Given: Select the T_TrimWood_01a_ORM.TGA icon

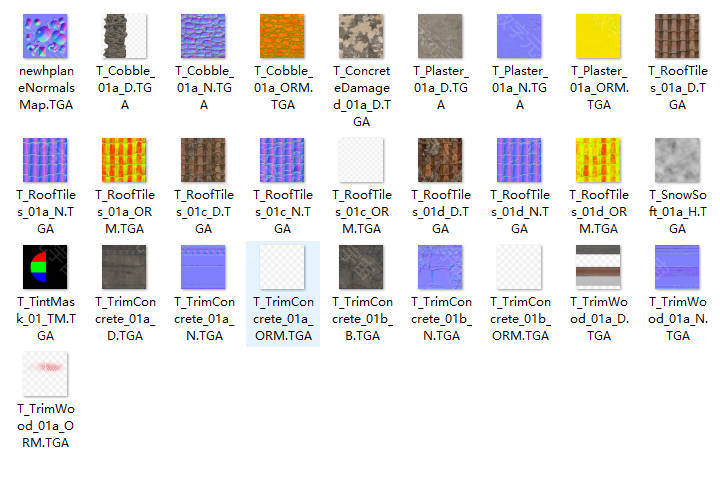Looking at the screenshot, I should [45, 374].
